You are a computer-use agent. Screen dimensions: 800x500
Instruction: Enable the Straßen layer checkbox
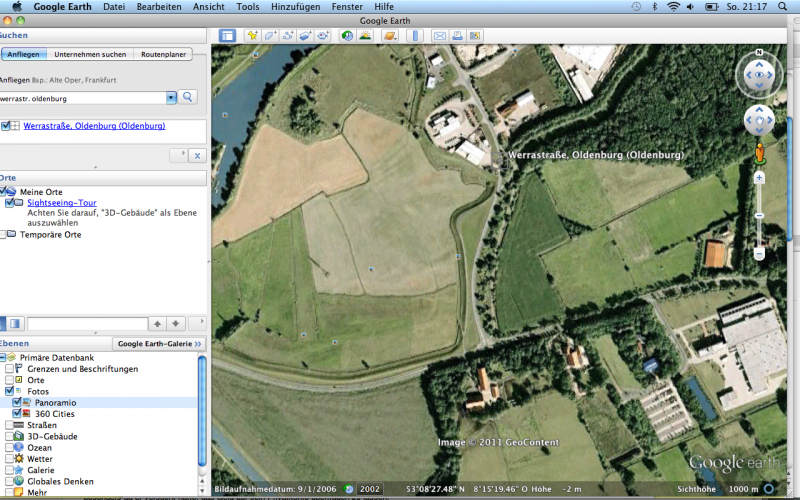pos(10,425)
